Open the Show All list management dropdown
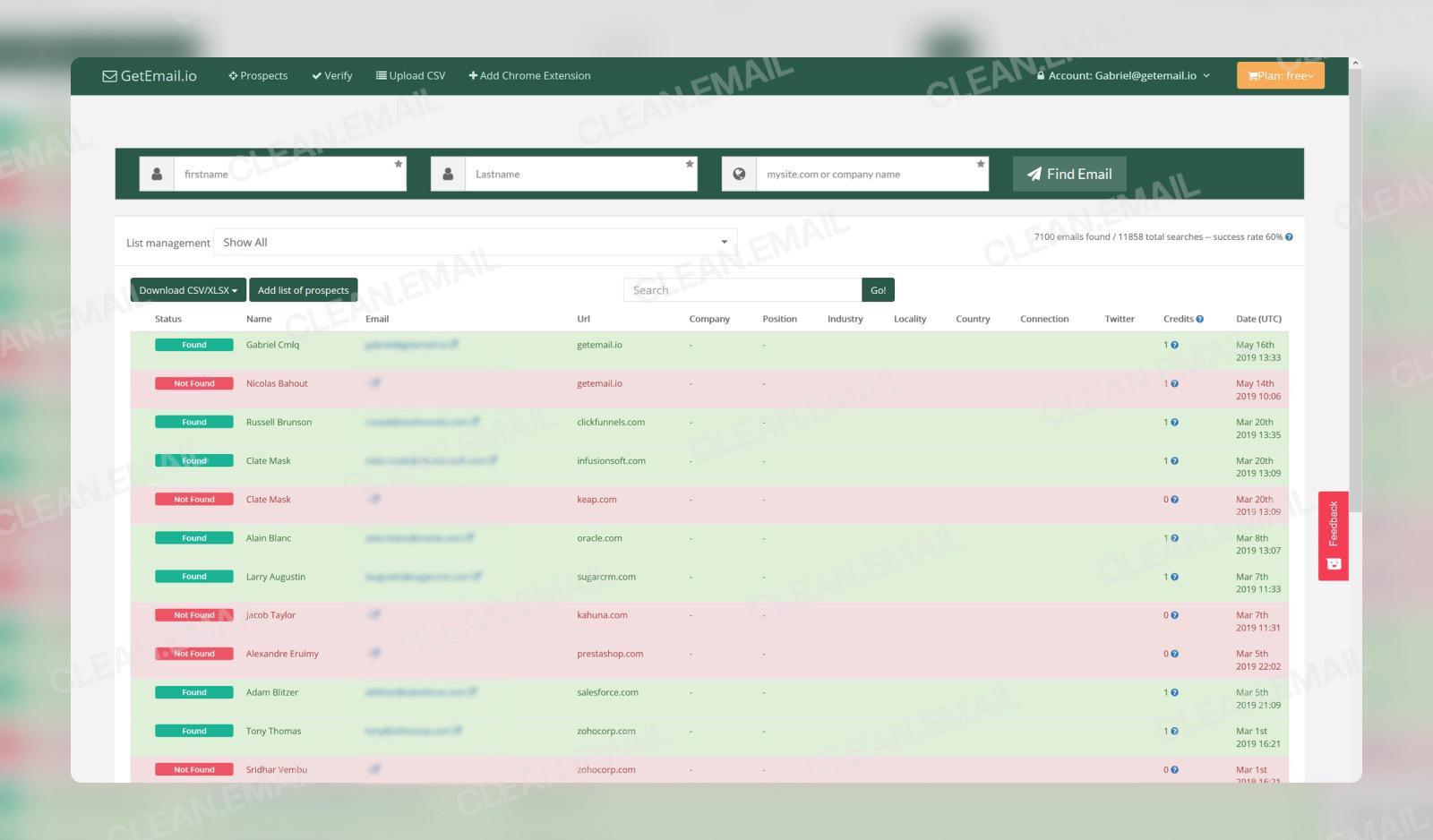The height and width of the screenshot is (840, 1433). click(475, 242)
